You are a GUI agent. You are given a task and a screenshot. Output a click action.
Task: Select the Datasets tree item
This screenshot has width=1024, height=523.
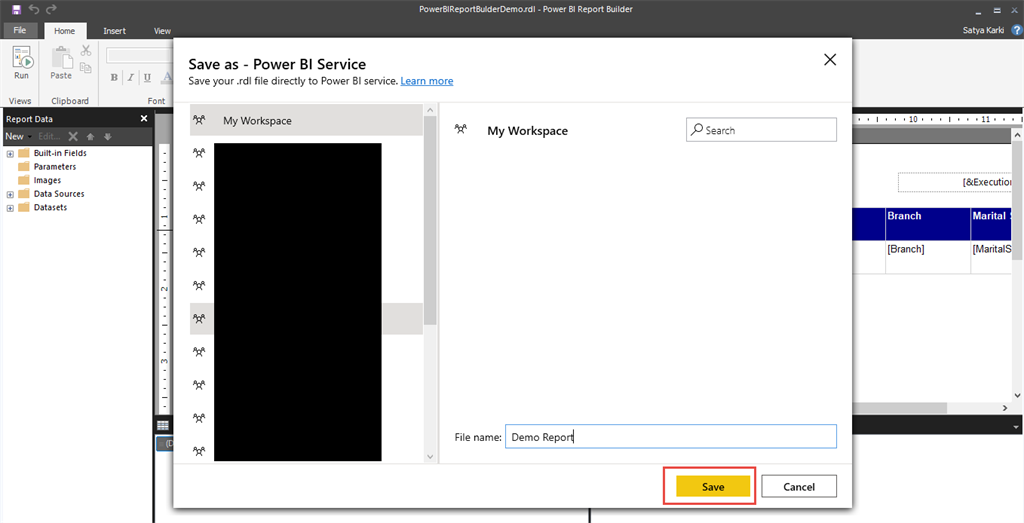click(50, 208)
